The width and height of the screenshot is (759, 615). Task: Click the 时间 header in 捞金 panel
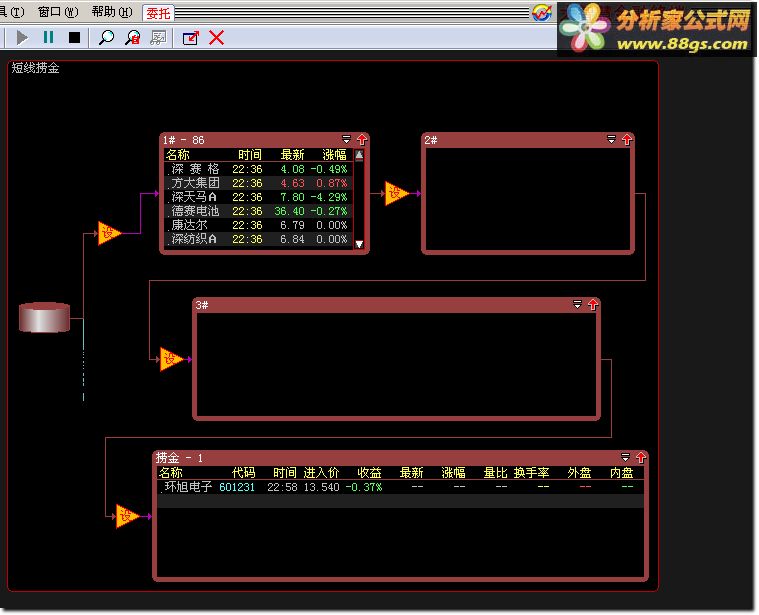pyautogui.click(x=285, y=473)
